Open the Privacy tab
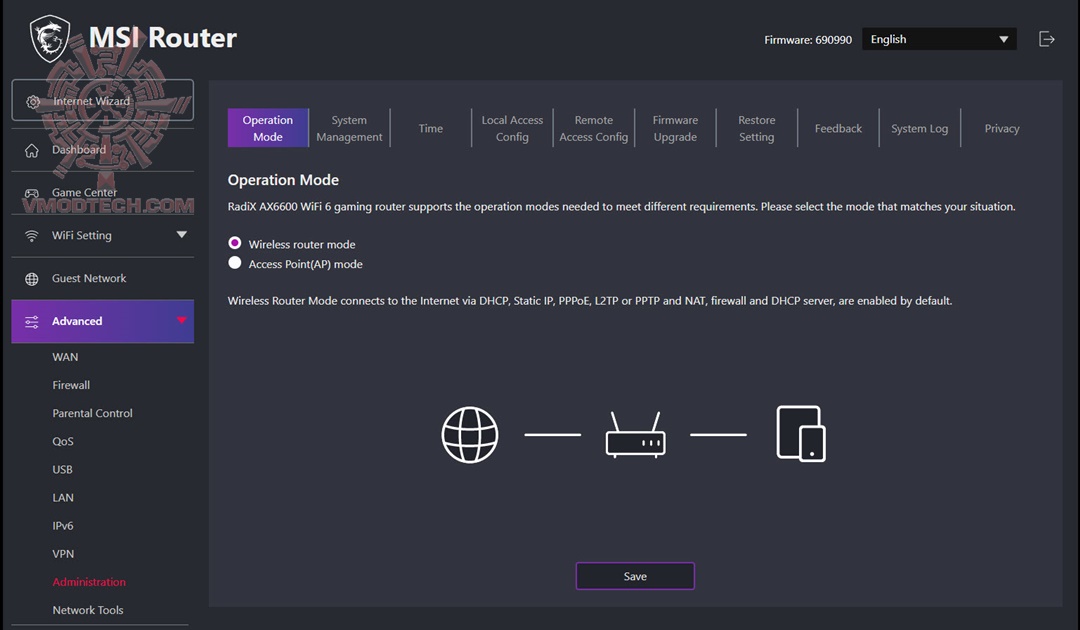1080x630 pixels. pyautogui.click(x=1001, y=128)
